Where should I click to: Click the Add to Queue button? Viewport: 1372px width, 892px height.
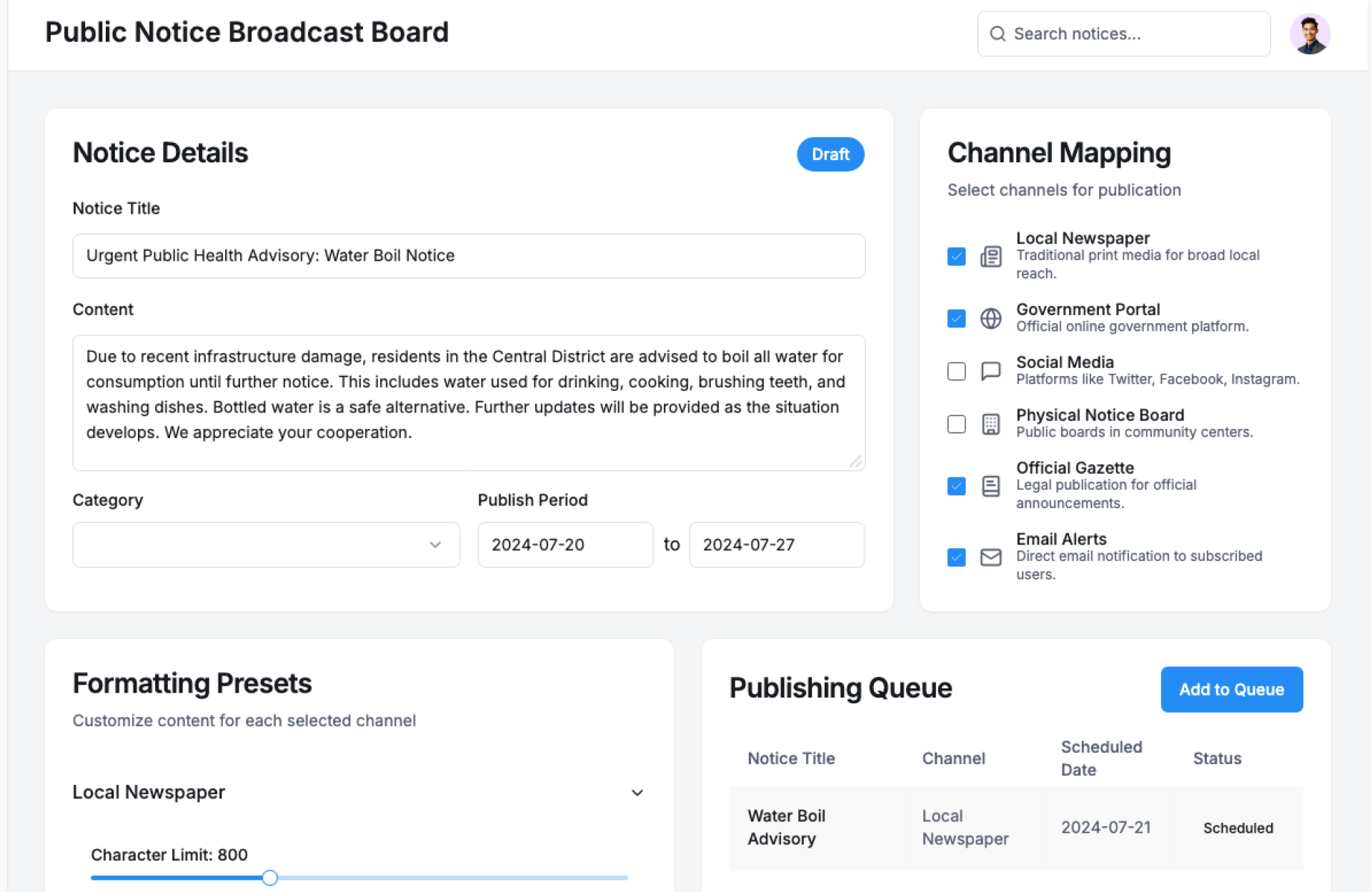pos(1231,689)
